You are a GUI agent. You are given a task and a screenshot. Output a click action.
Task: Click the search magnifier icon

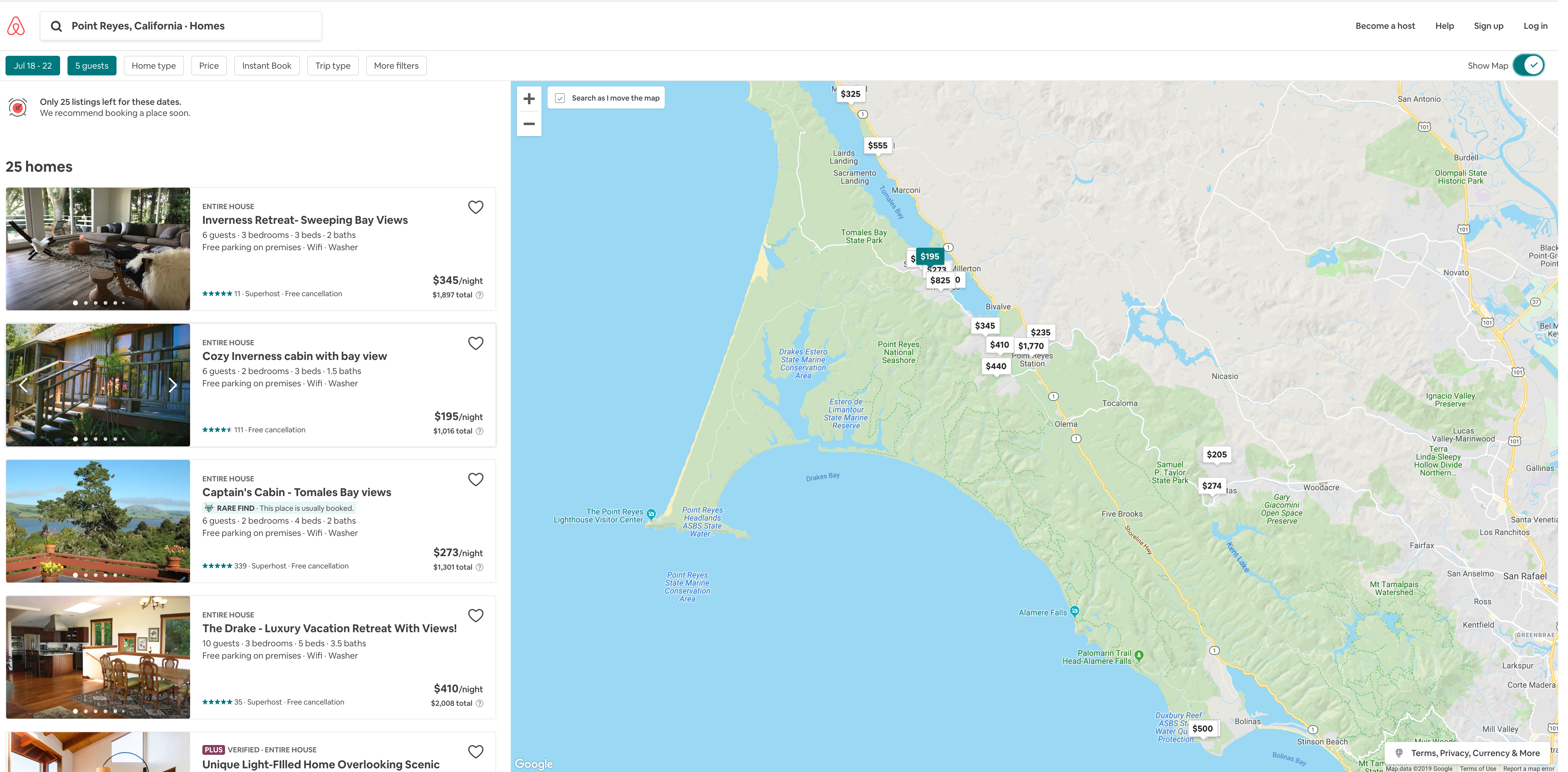coord(56,26)
